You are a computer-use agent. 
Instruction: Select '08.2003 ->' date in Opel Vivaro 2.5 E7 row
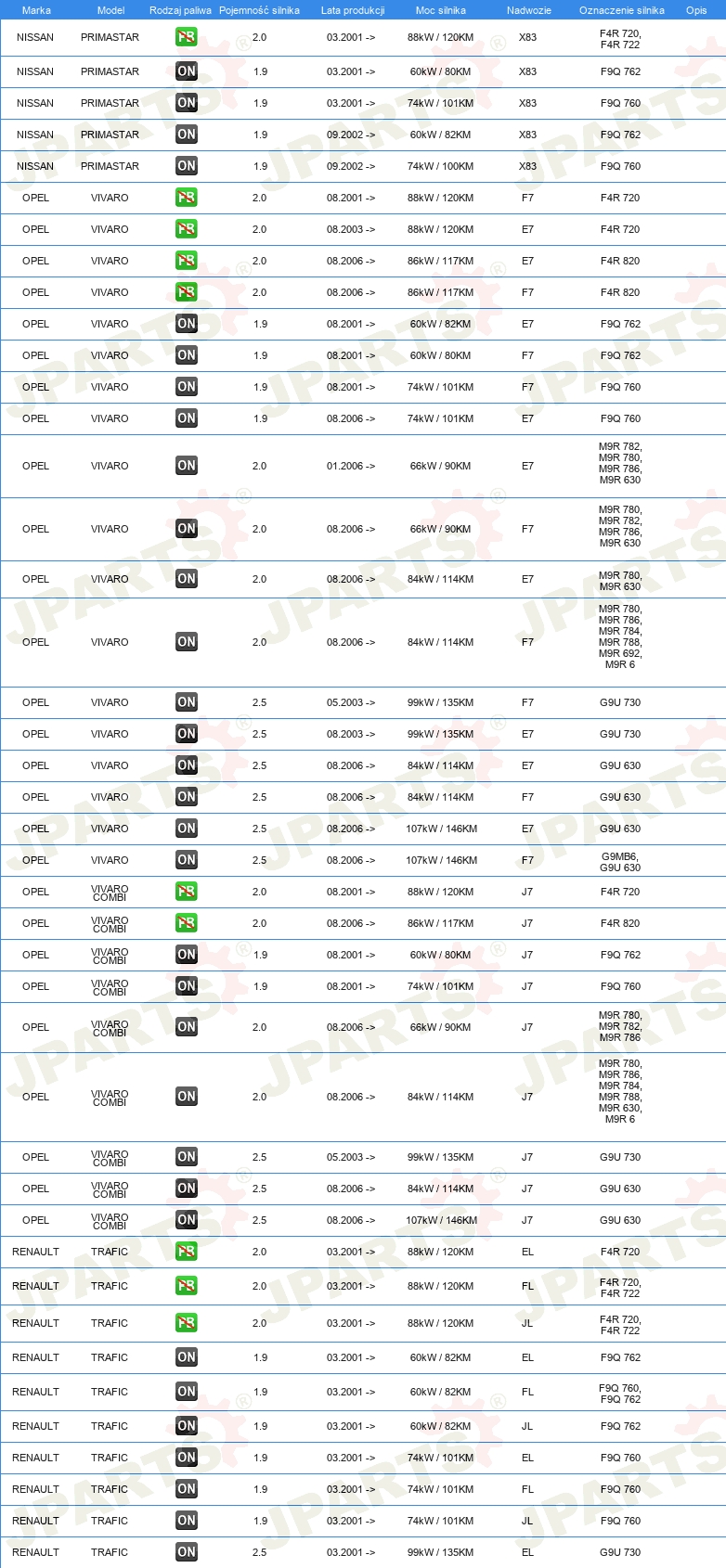tap(351, 734)
